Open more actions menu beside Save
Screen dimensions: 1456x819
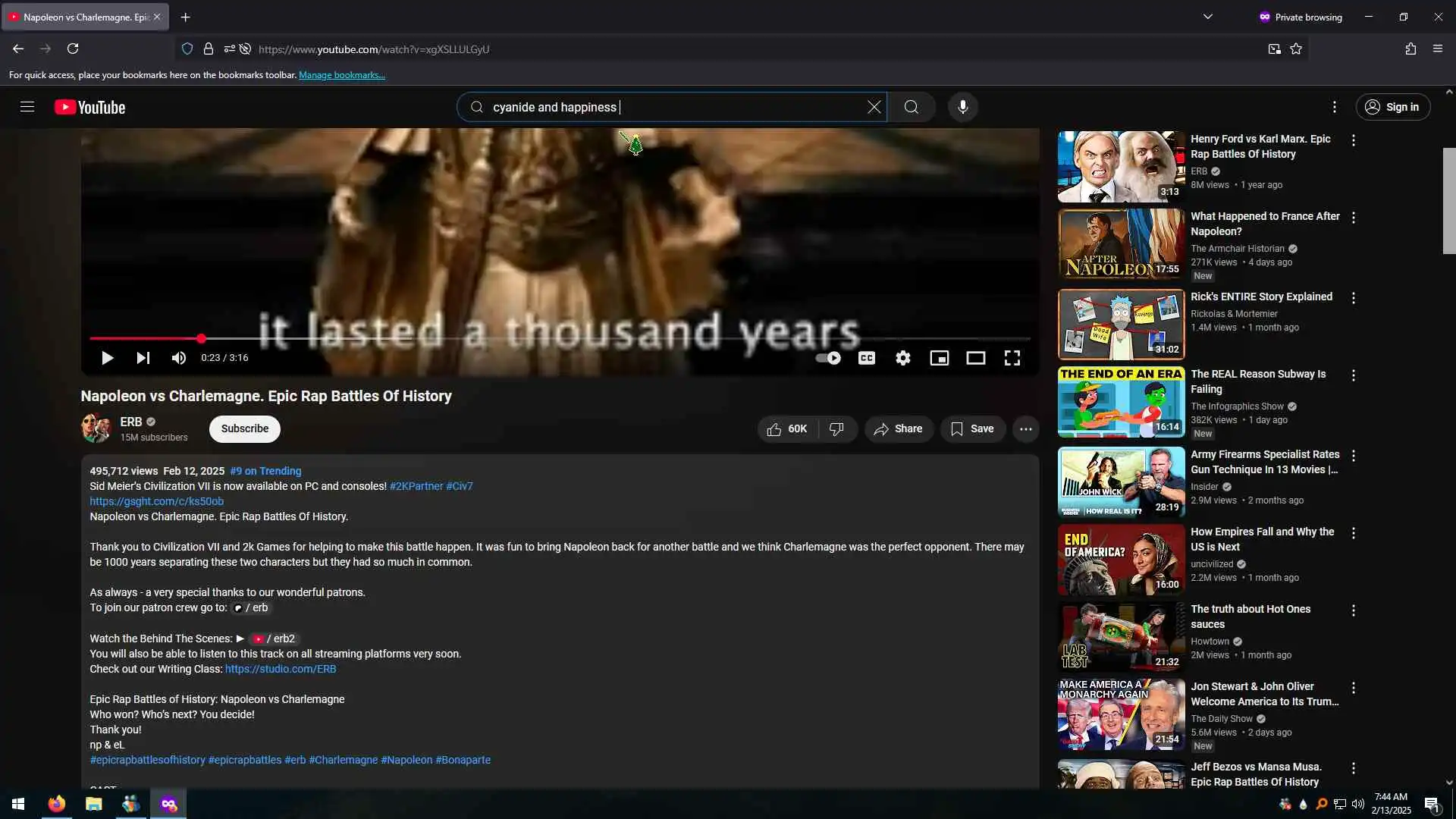pos(1025,429)
